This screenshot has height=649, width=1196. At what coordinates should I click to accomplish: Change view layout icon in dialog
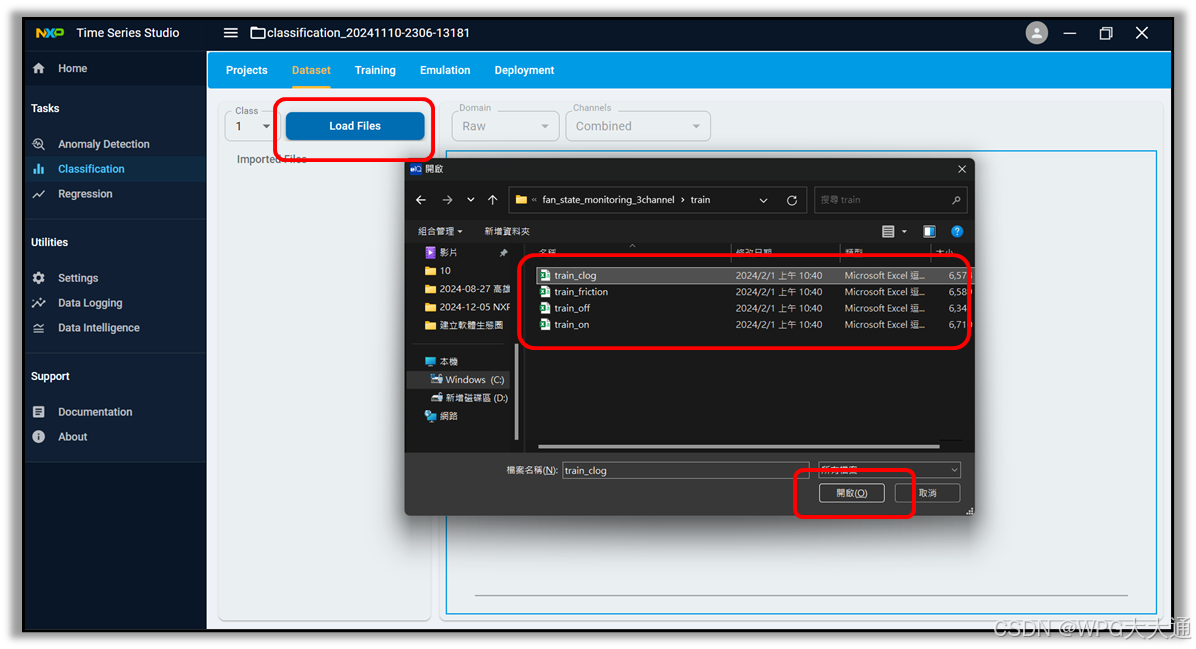pyautogui.click(x=888, y=231)
